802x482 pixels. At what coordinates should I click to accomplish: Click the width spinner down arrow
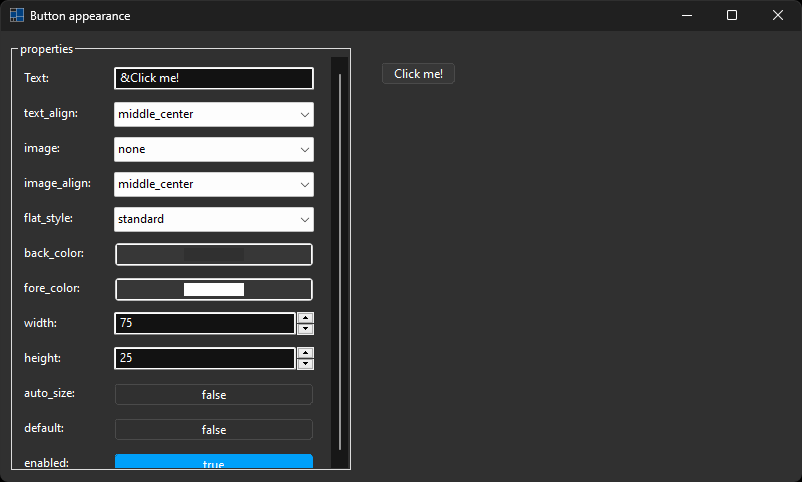pyautogui.click(x=306, y=329)
